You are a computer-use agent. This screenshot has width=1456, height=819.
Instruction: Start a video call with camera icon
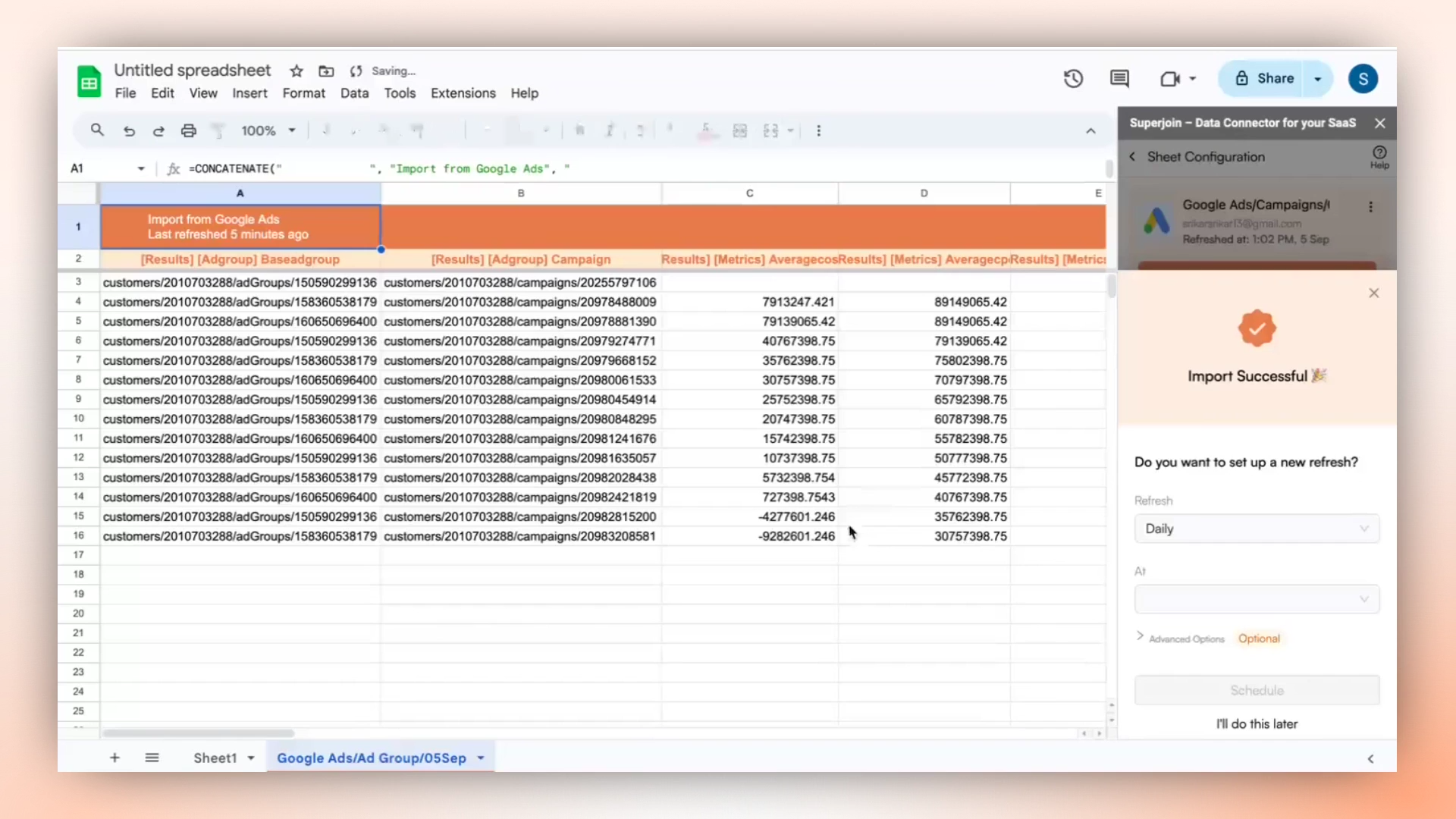1170,79
